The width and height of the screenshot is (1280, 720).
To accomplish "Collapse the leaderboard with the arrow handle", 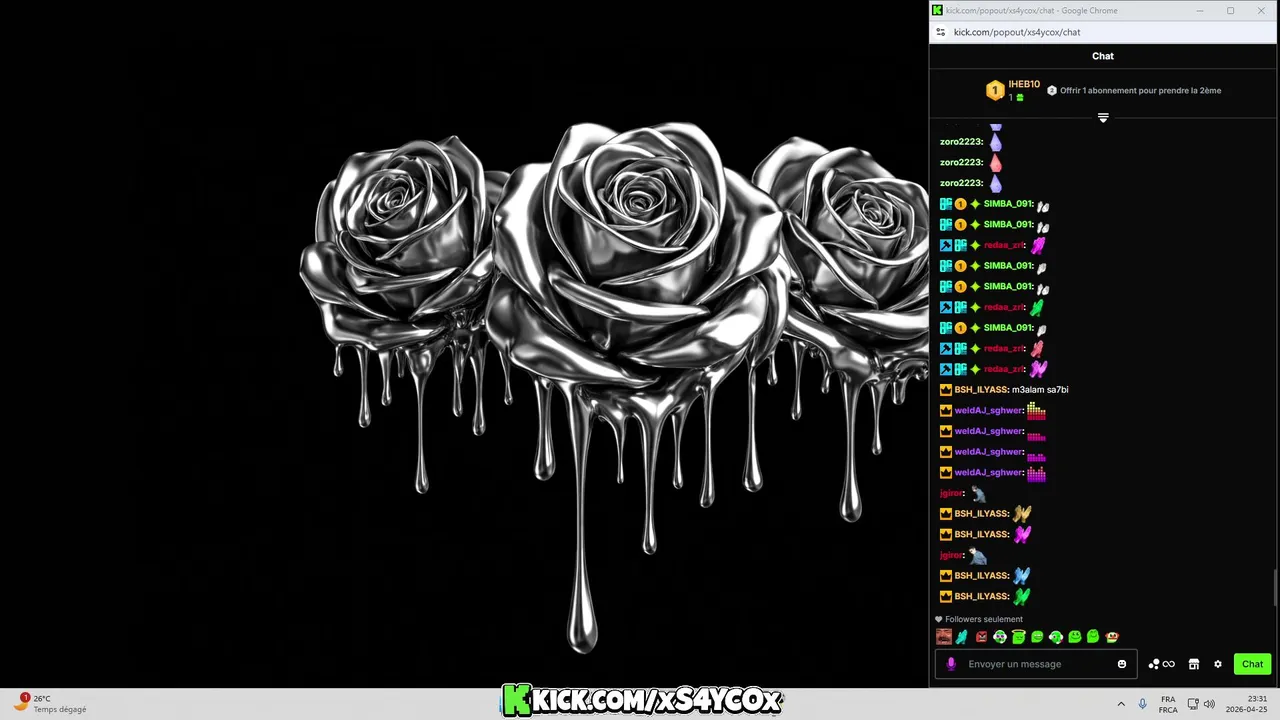I will pos(1103,118).
